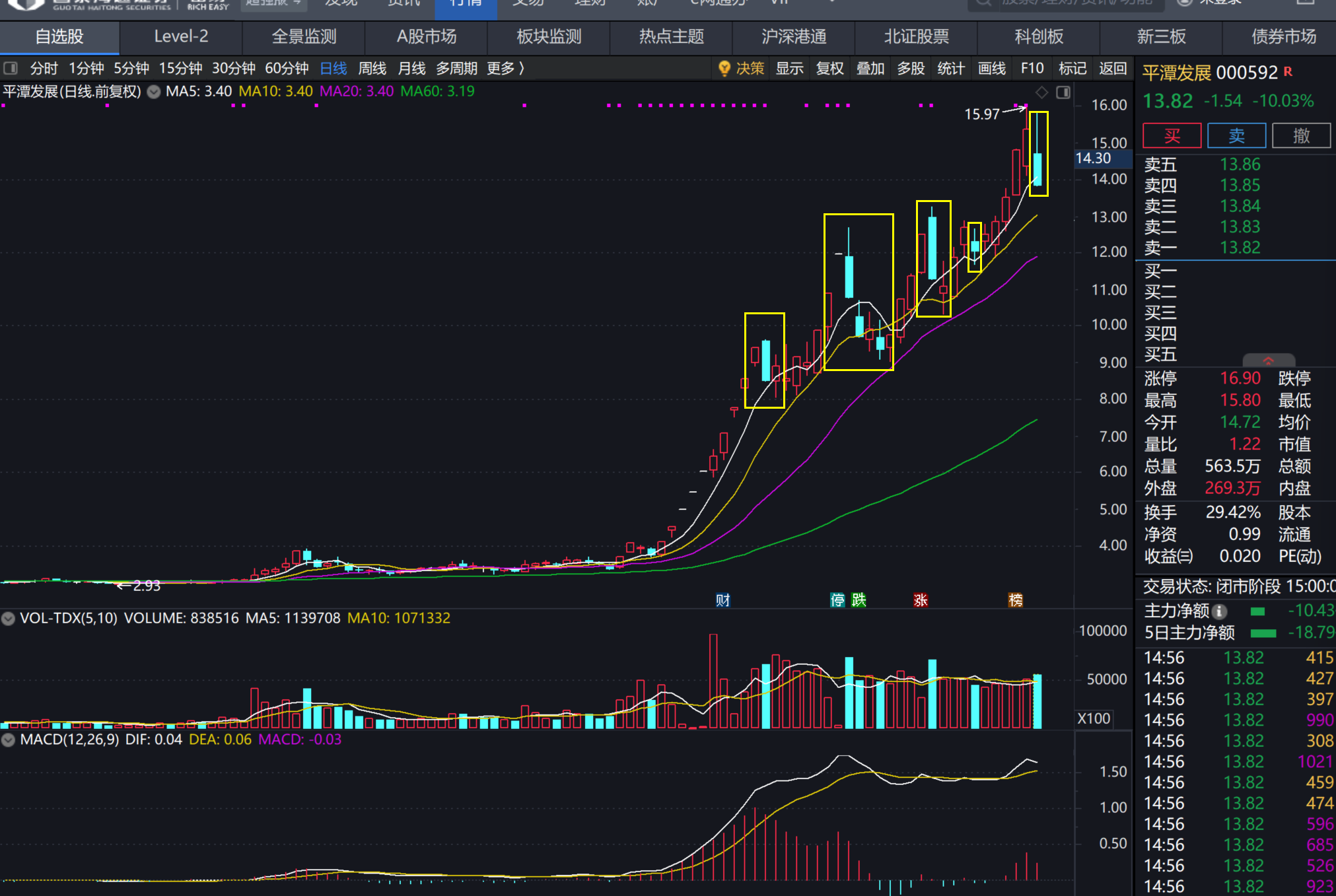Toggle the right panel layout icon
1336x896 pixels.
coord(1063,92)
